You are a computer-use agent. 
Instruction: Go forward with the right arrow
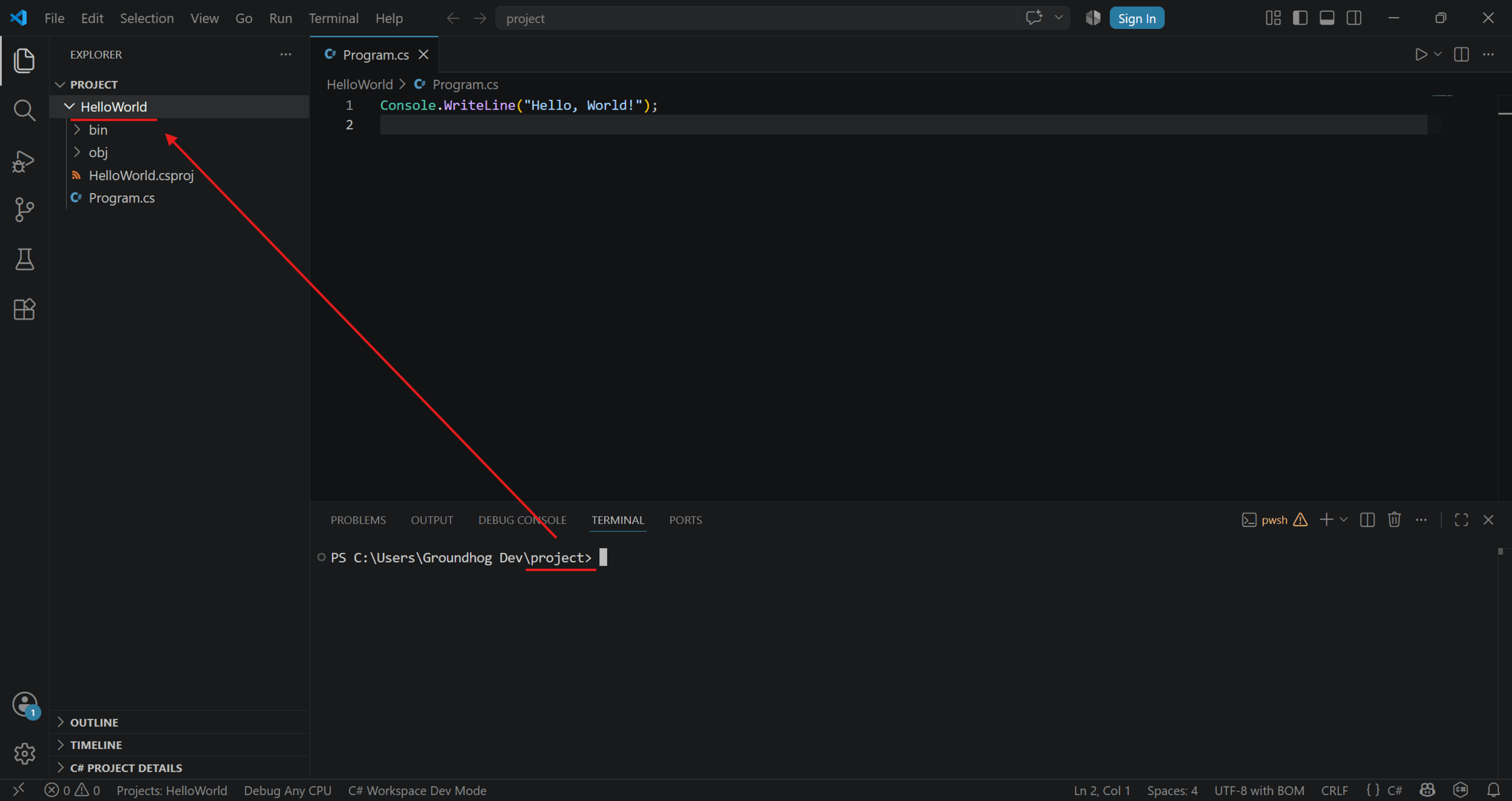click(x=480, y=18)
